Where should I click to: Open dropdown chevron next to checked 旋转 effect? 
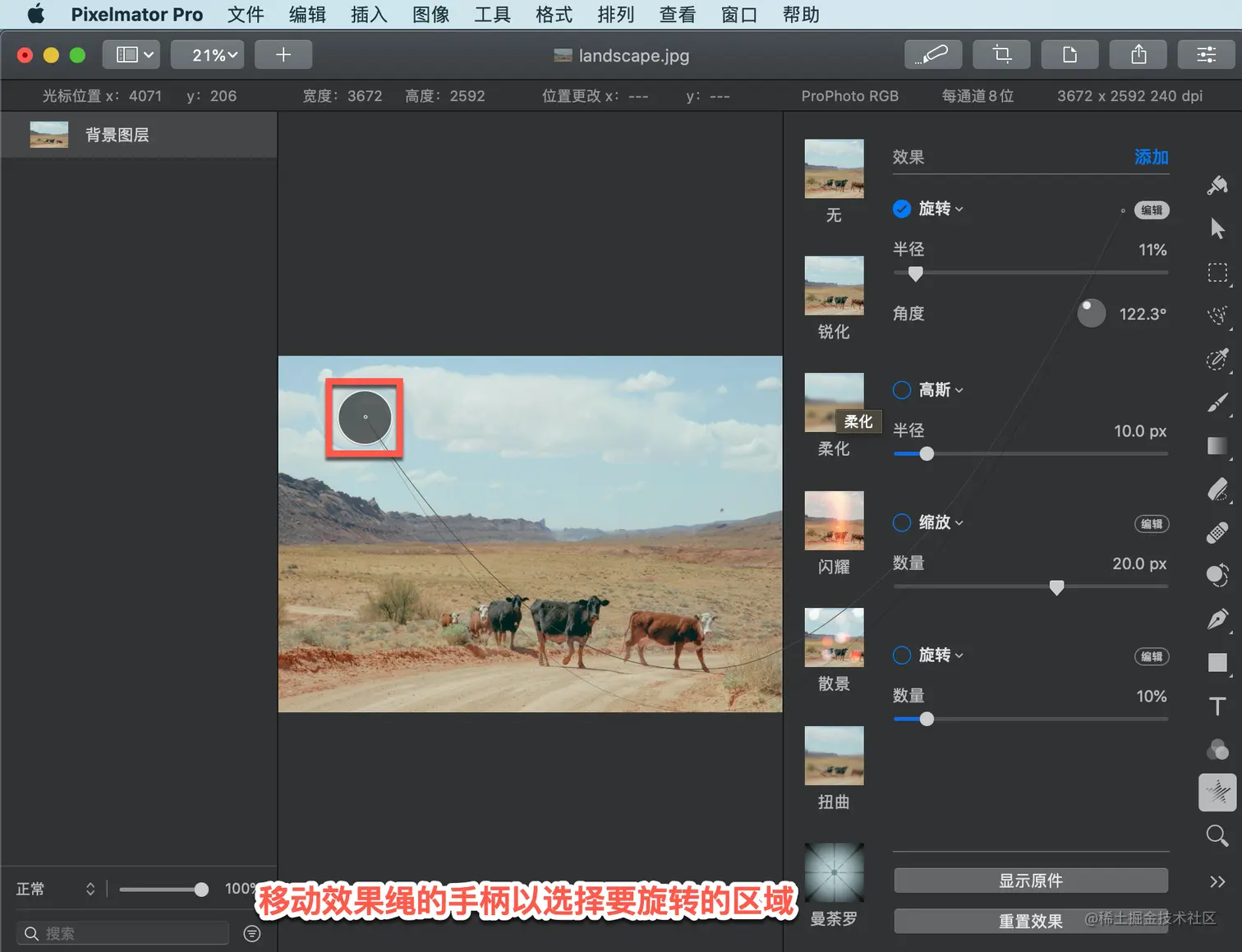pos(959,209)
